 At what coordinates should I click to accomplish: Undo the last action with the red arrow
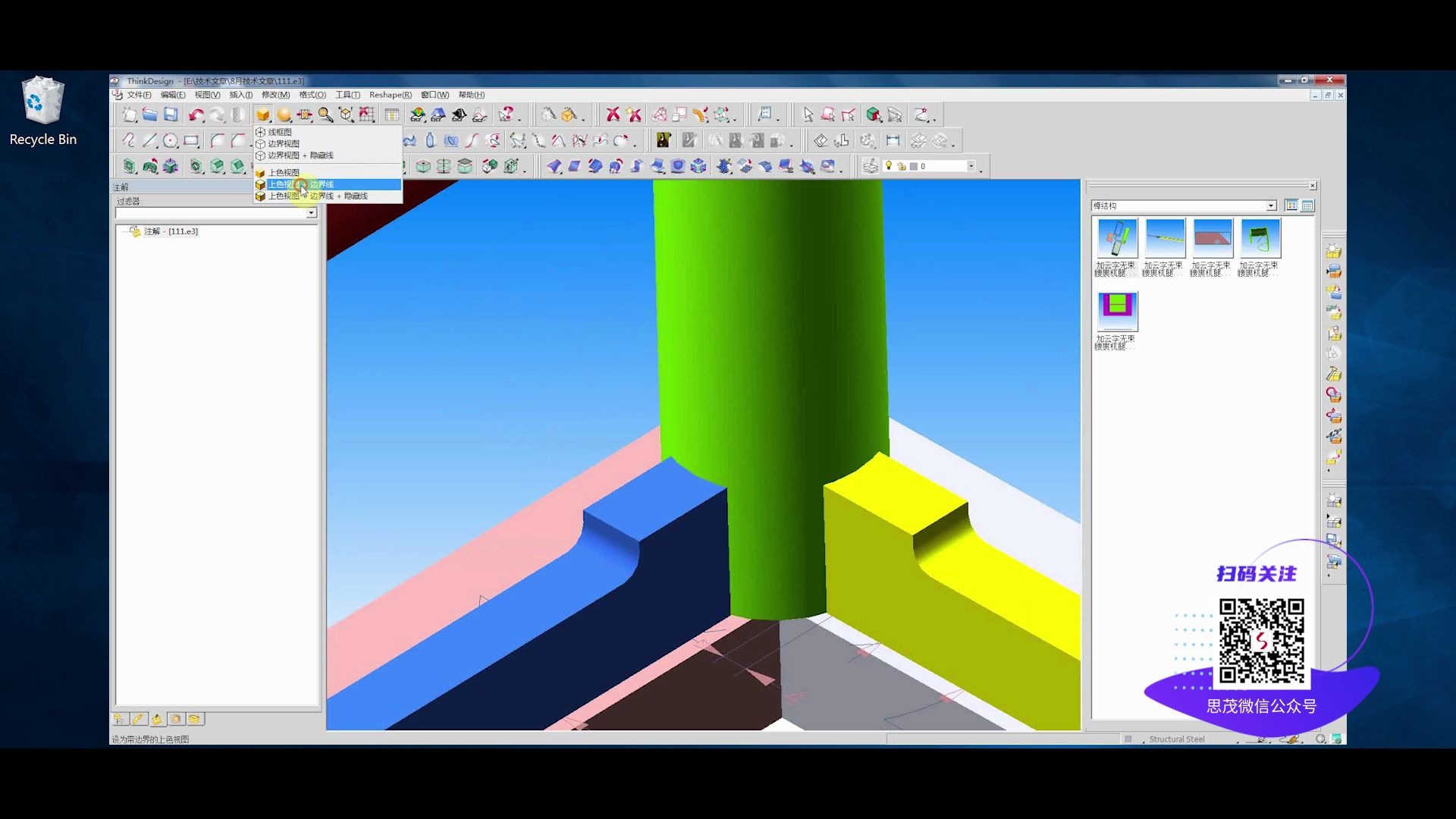pos(196,115)
